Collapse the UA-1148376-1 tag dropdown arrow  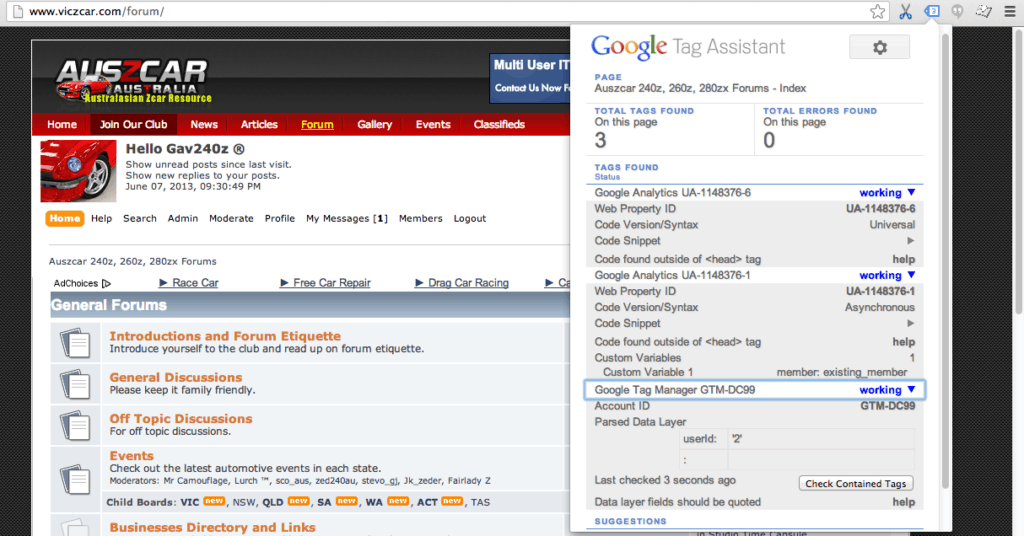click(x=912, y=275)
